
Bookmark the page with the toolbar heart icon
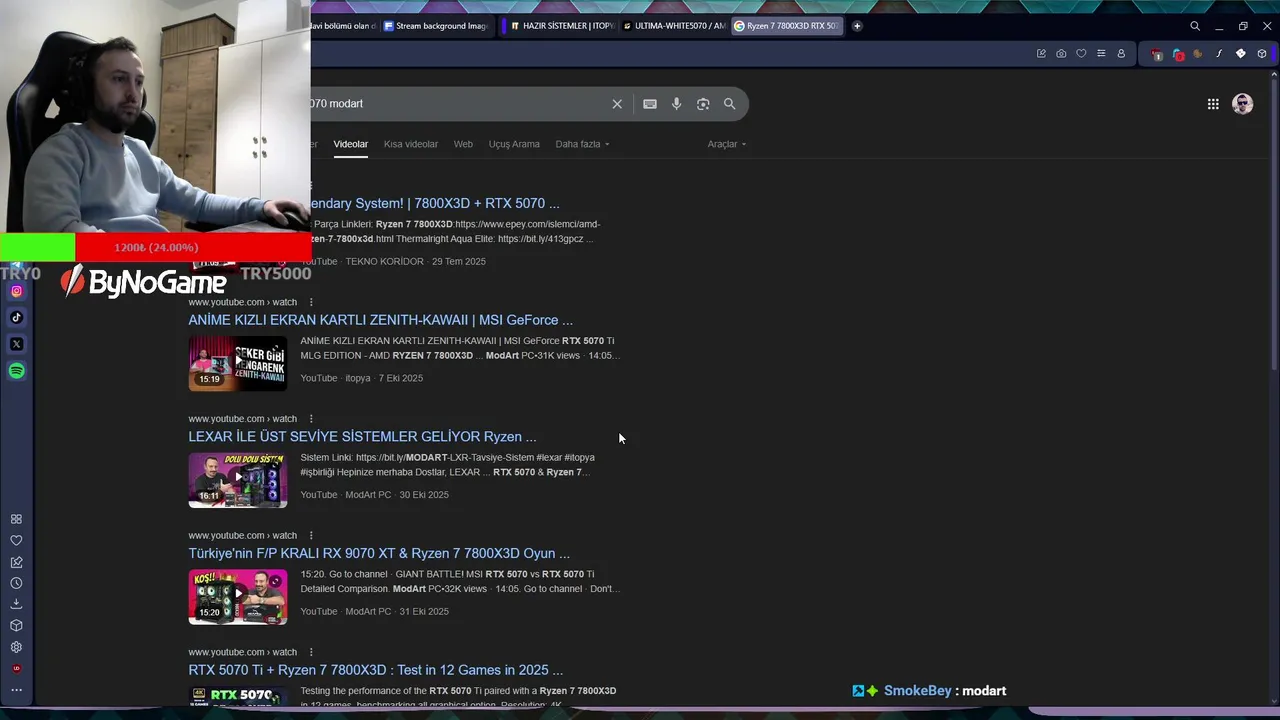click(1081, 54)
